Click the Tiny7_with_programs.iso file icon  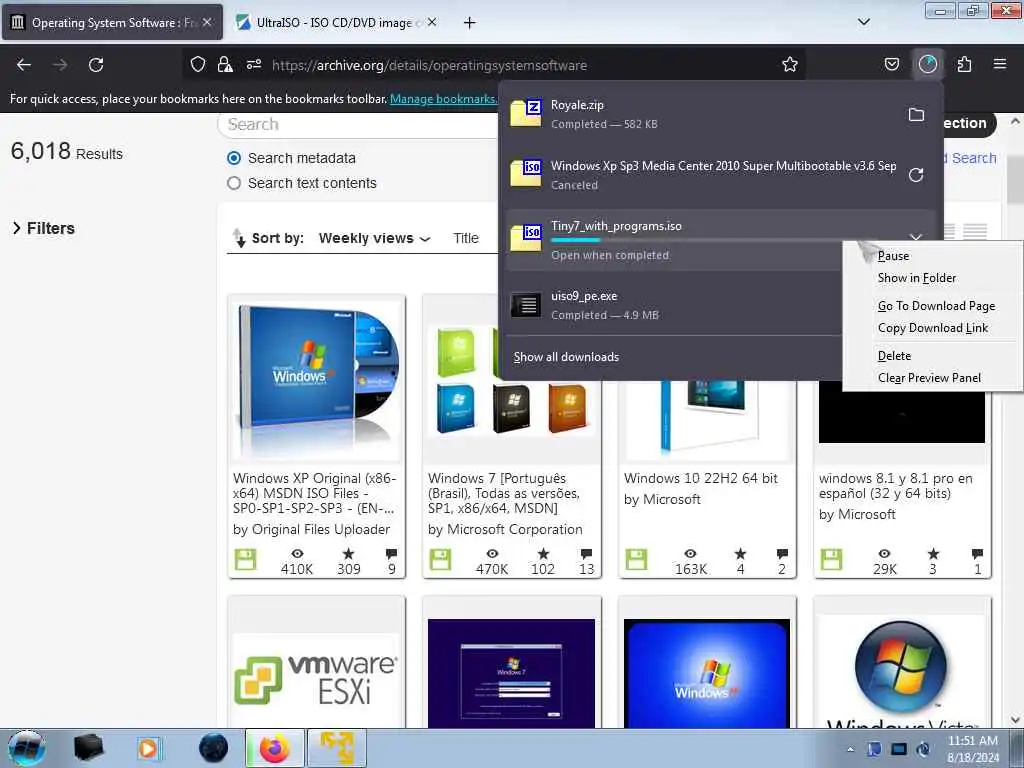[x=526, y=237]
